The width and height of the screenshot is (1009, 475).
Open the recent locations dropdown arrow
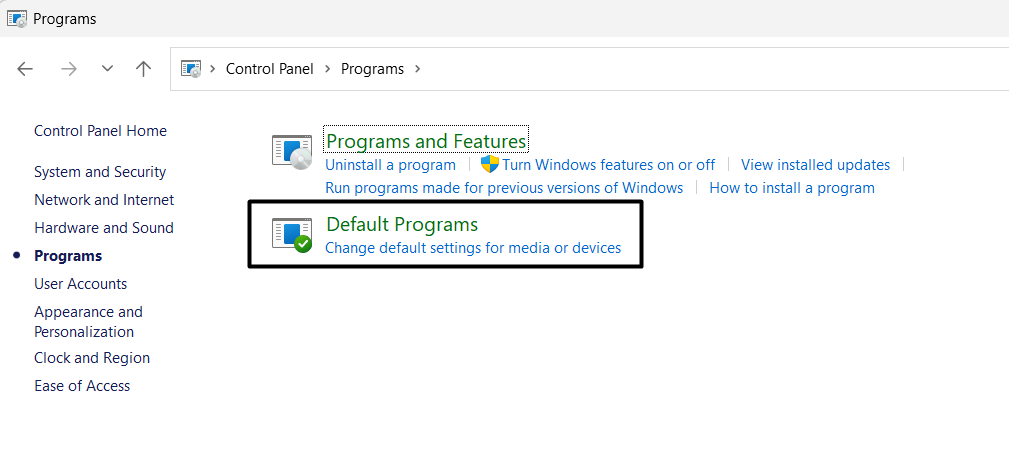pyautogui.click(x=107, y=69)
